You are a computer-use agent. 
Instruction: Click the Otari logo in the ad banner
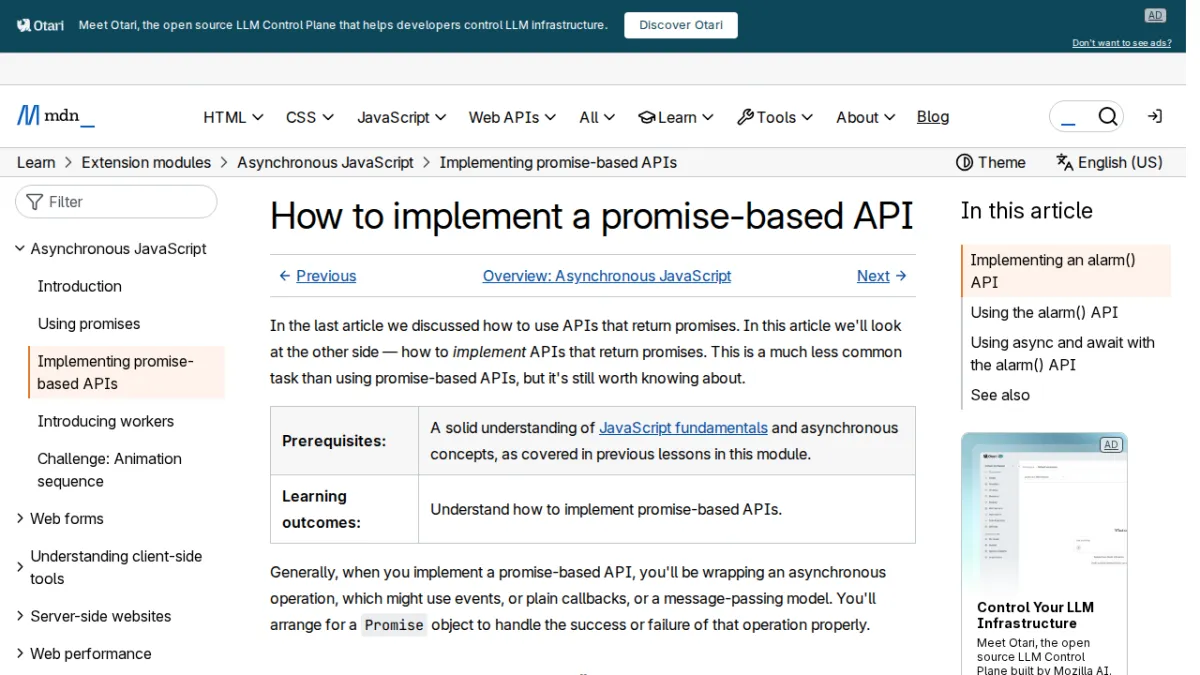[40, 25]
